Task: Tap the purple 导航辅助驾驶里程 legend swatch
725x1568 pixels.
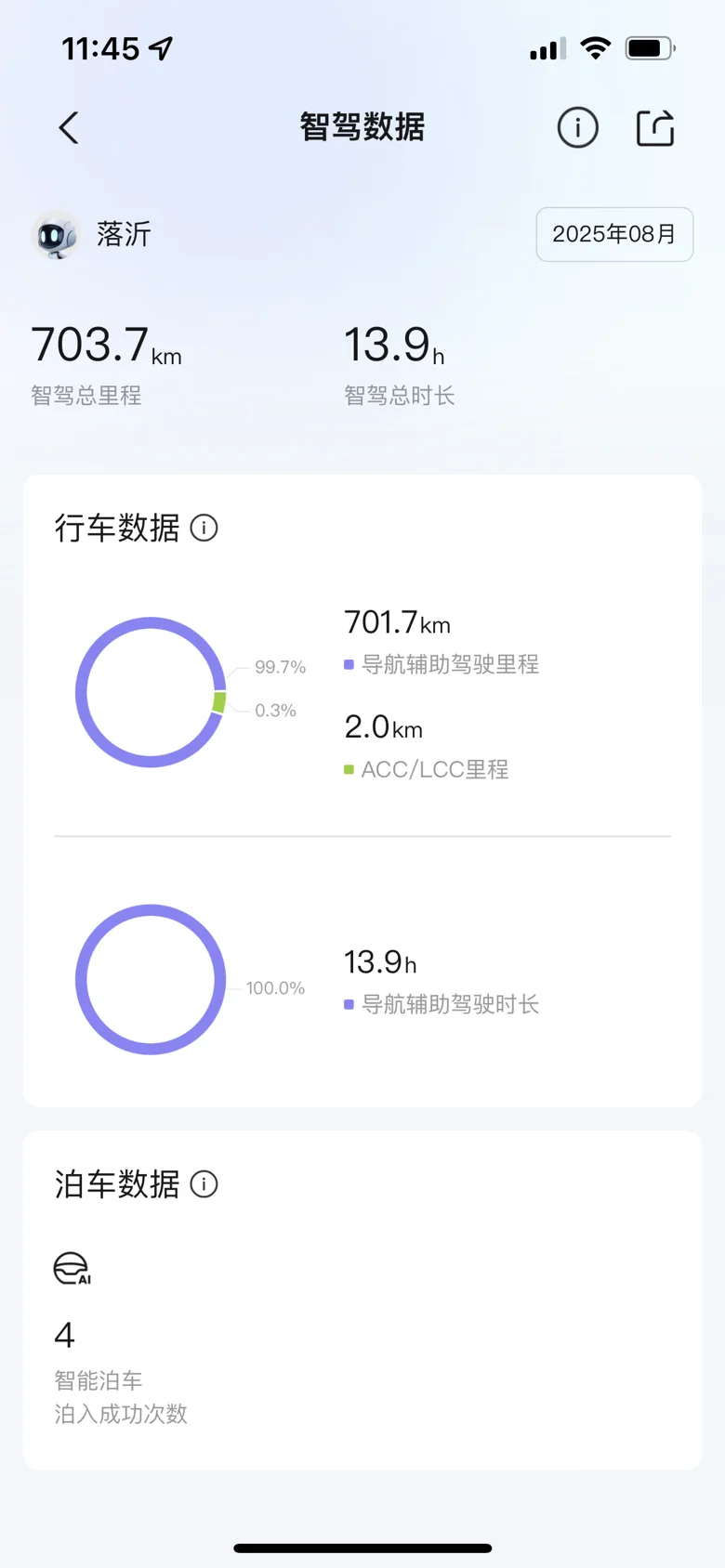Action: tap(349, 665)
